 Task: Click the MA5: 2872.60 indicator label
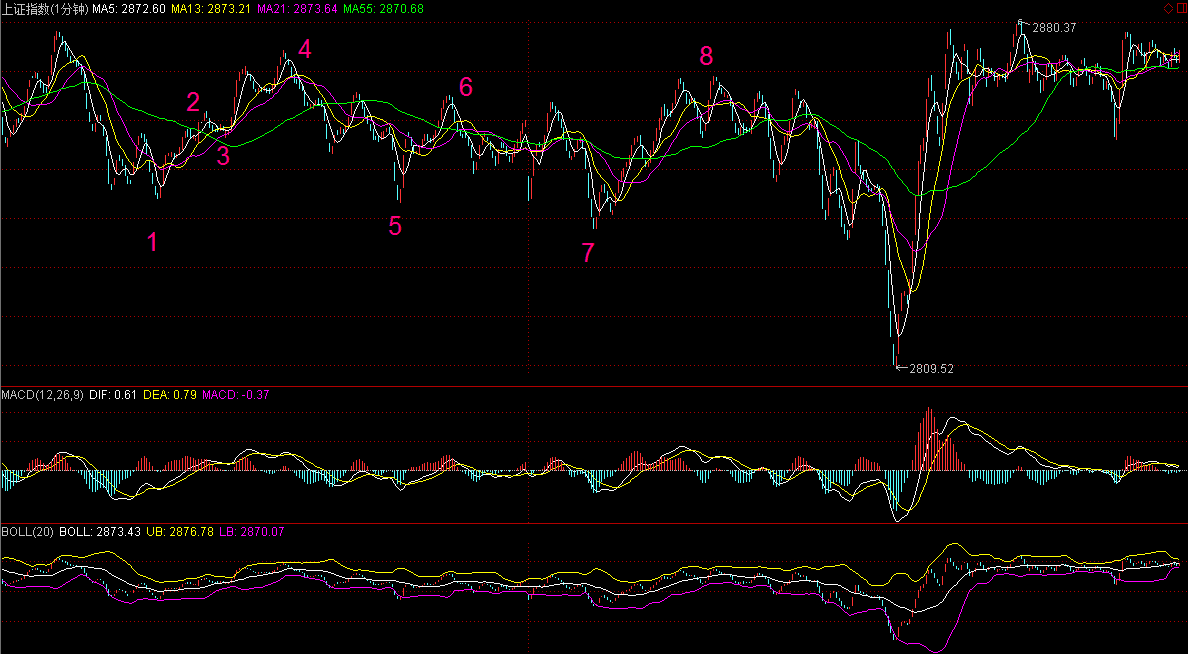[x=129, y=9]
